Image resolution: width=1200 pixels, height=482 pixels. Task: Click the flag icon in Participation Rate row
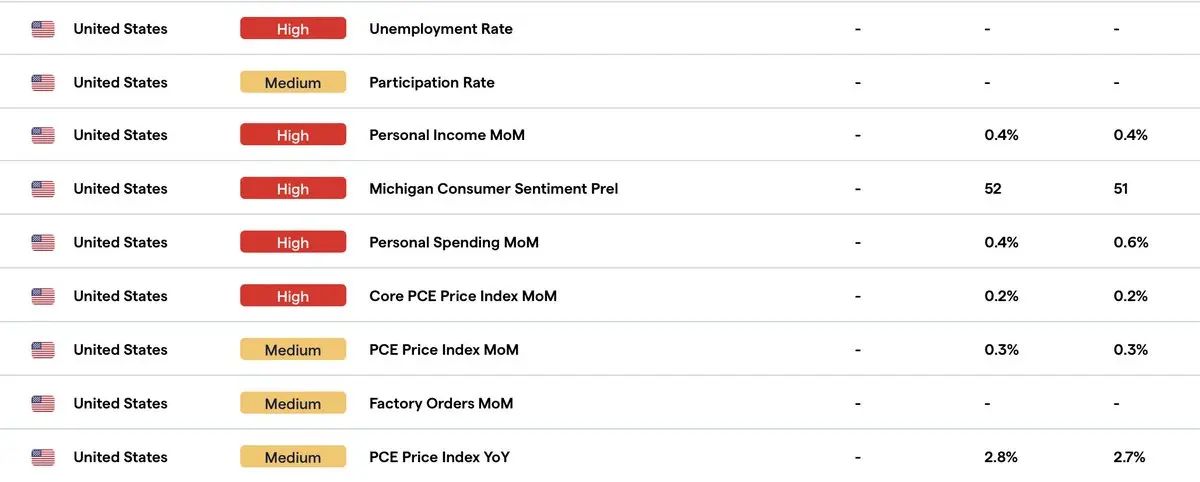43,83
